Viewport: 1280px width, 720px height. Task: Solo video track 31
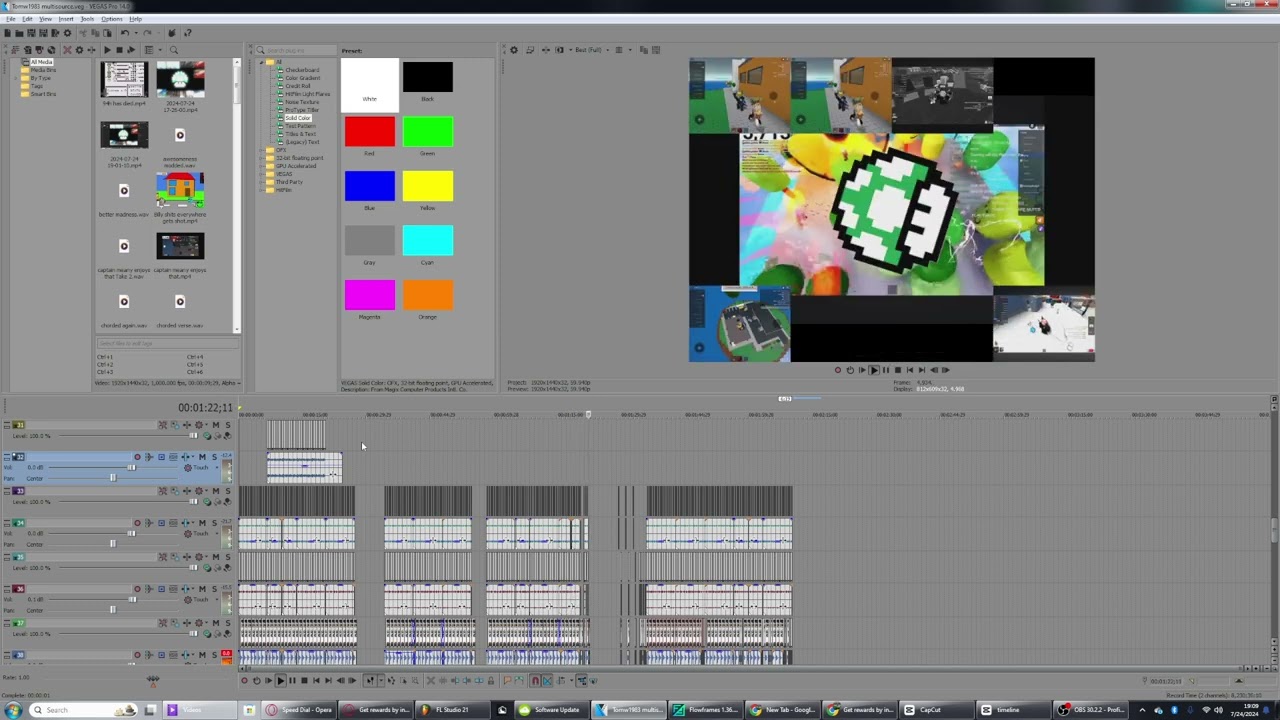point(227,425)
